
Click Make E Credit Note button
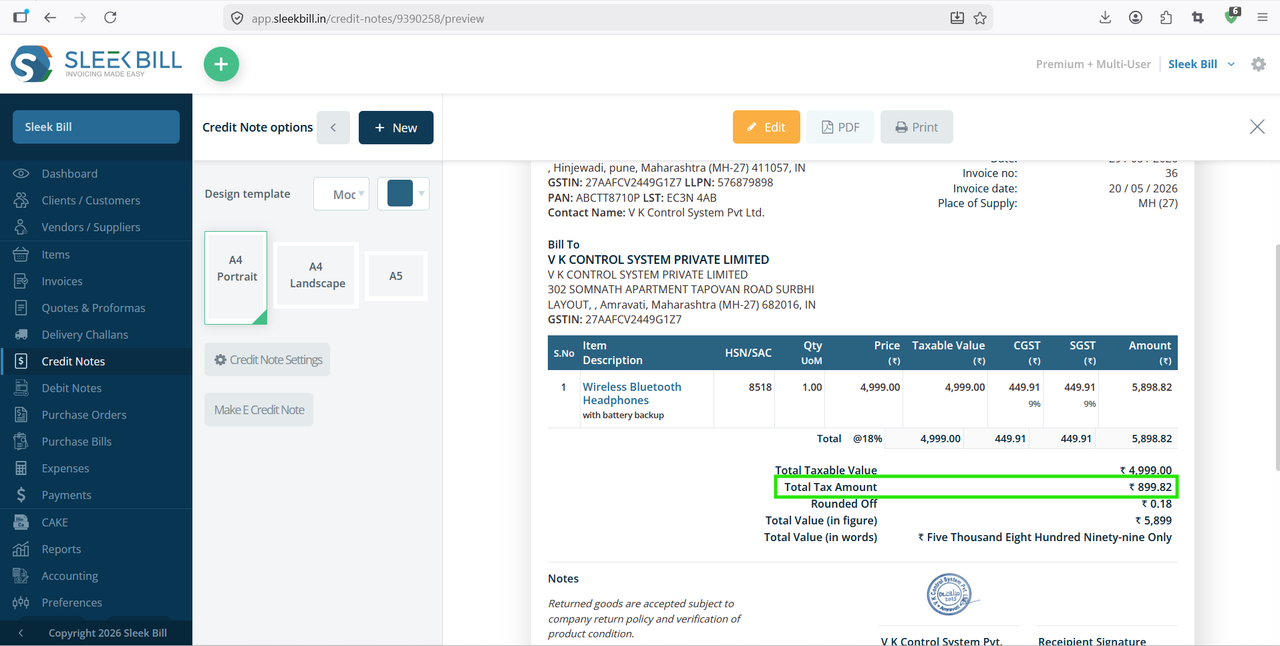point(259,410)
